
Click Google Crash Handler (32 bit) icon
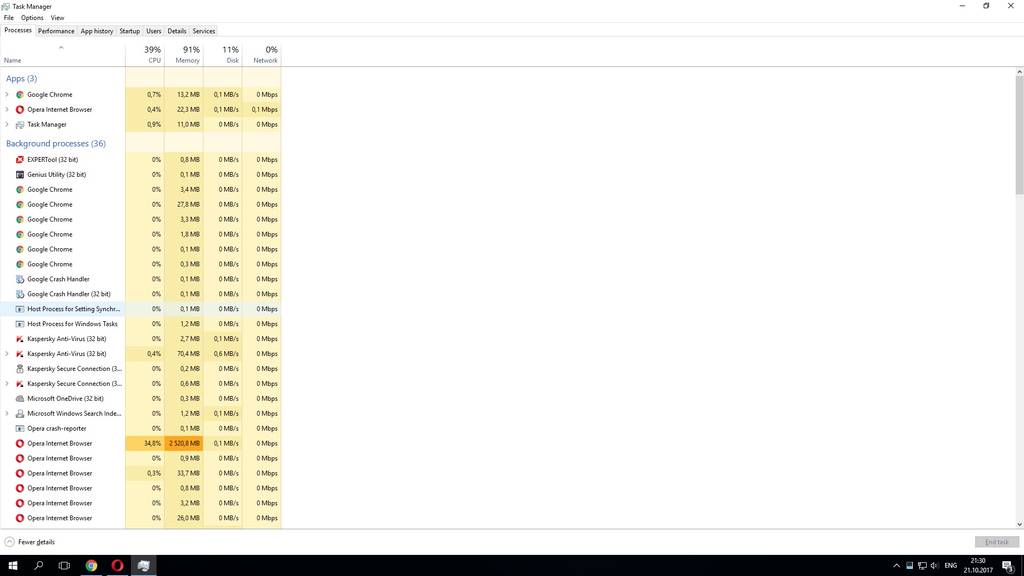click(x=20, y=294)
